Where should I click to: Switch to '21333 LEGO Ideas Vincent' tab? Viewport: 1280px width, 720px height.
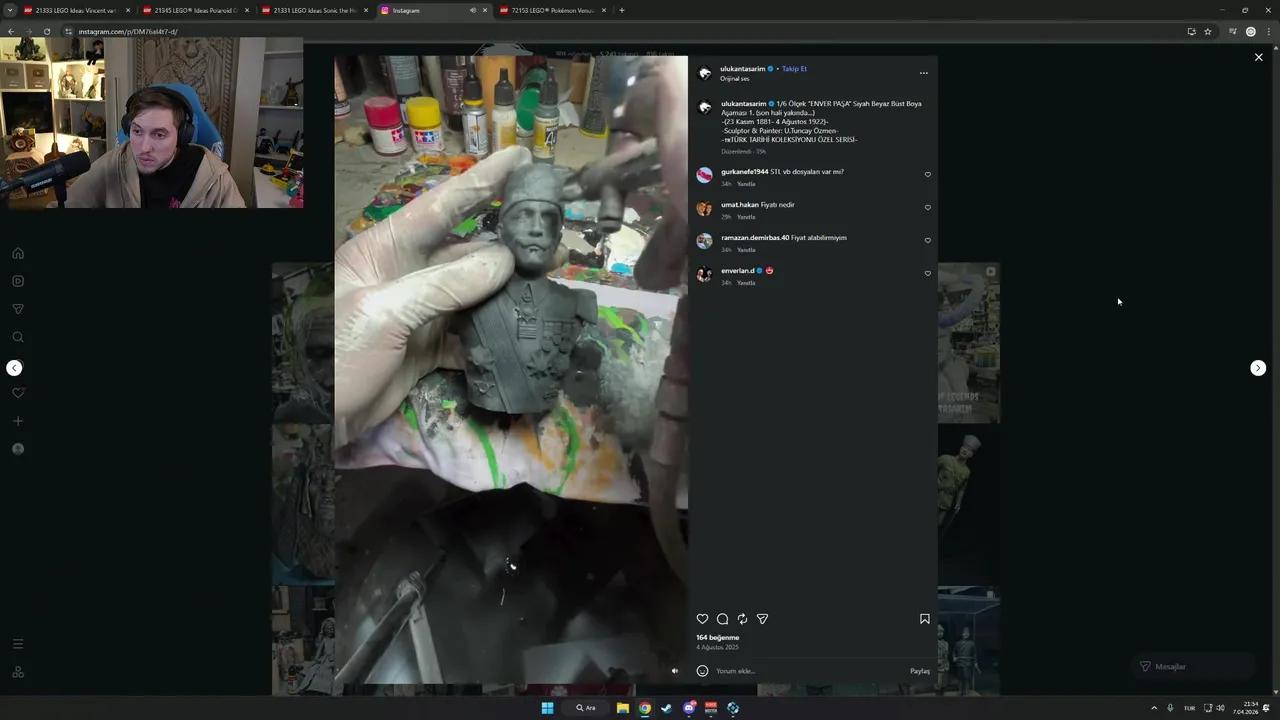pyautogui.click(x=76, y=10)
